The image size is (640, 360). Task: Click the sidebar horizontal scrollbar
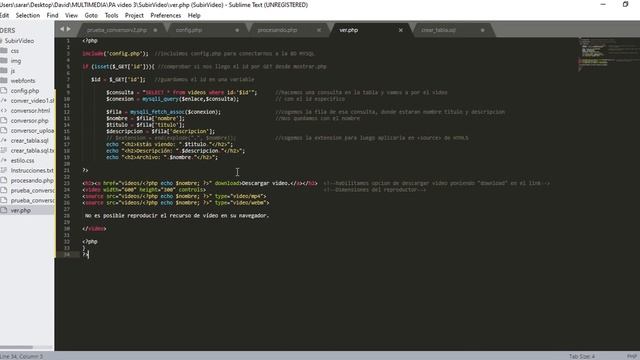[x=17, y=348]
